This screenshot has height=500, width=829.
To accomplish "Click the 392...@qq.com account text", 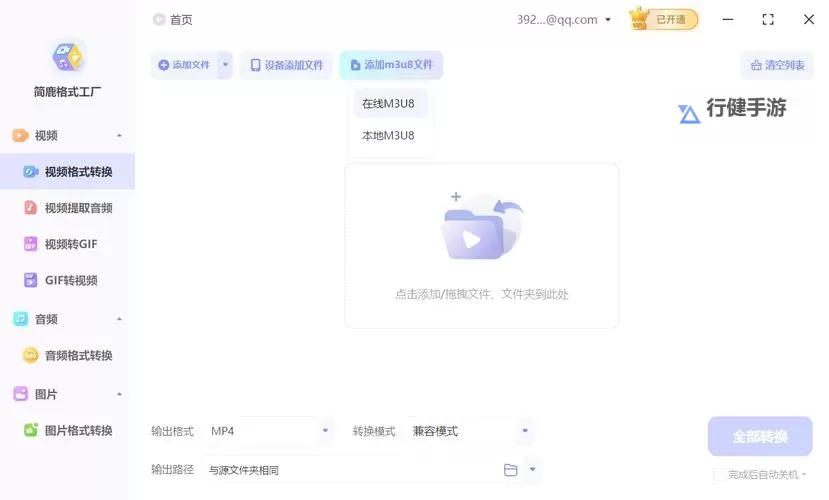I will click(557, 20).
